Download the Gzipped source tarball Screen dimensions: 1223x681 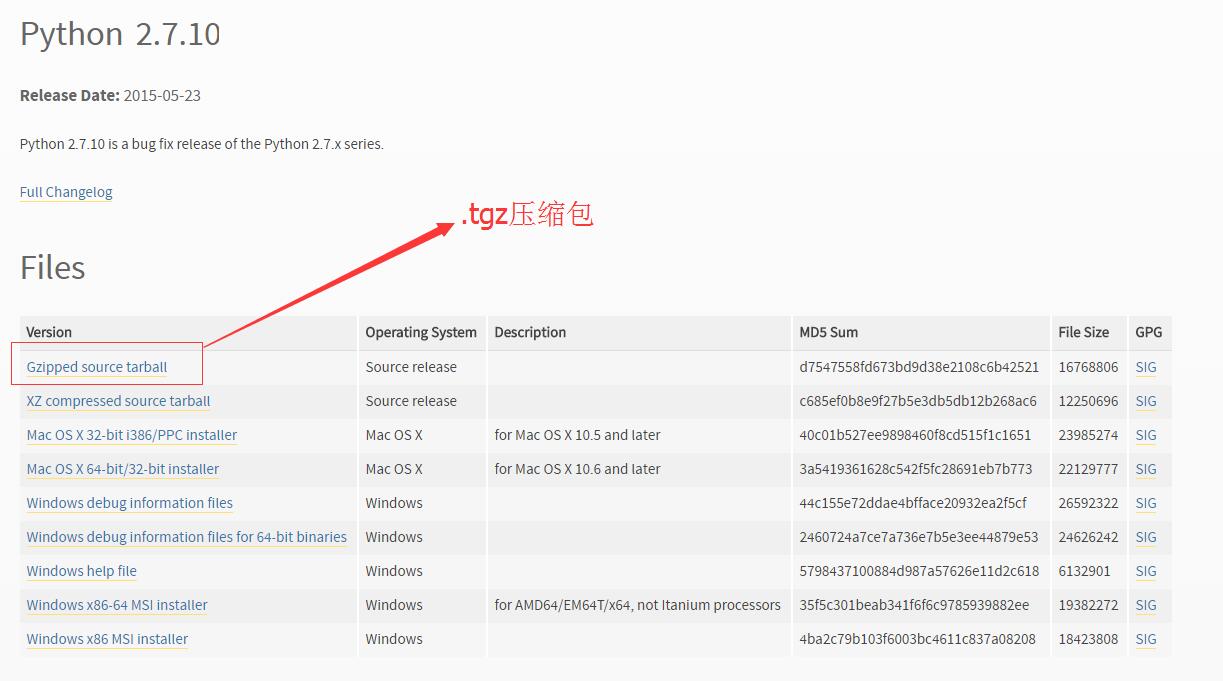95,367
